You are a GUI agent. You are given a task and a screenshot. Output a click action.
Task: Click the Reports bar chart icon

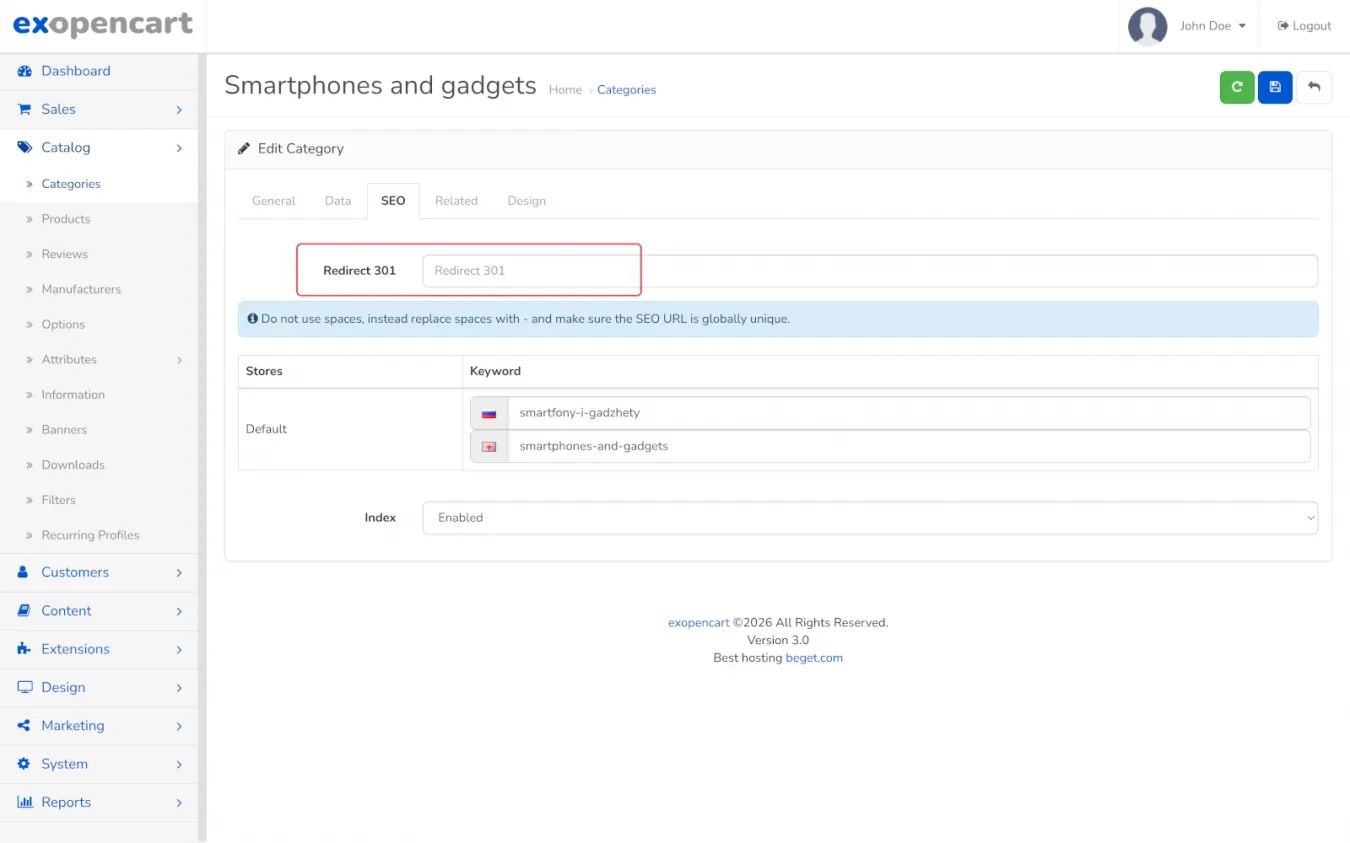click(x=24, y=802)
